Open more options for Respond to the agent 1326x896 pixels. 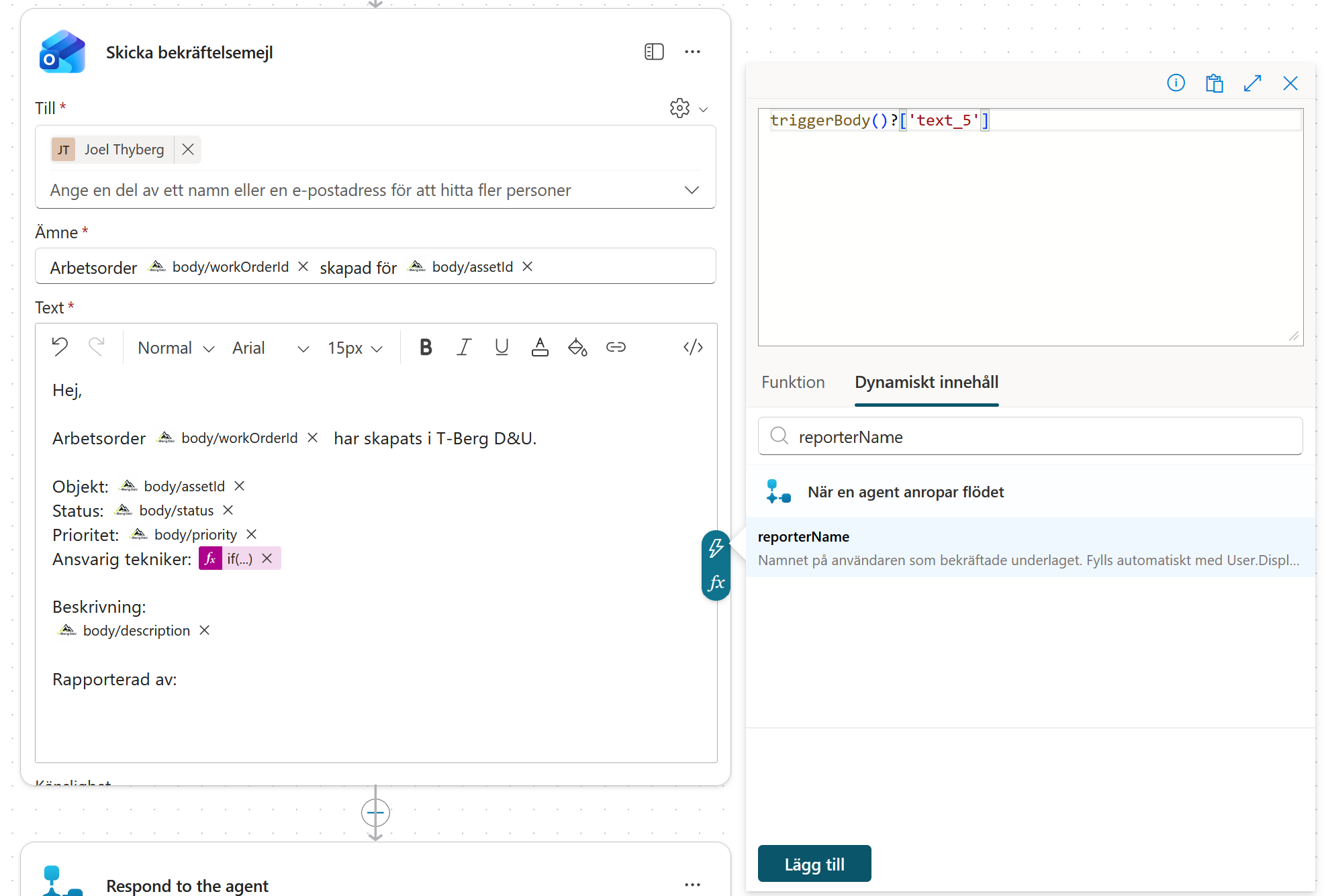[692, 885]
